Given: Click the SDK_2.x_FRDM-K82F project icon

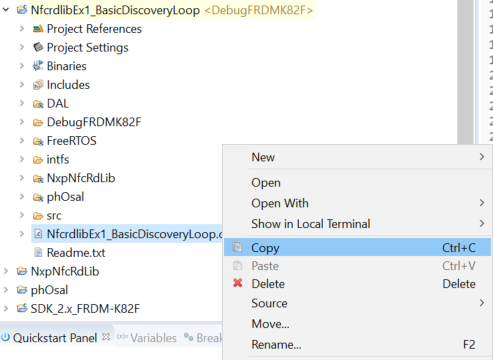Looking at the screenshot, I should (x=22, y=309).
